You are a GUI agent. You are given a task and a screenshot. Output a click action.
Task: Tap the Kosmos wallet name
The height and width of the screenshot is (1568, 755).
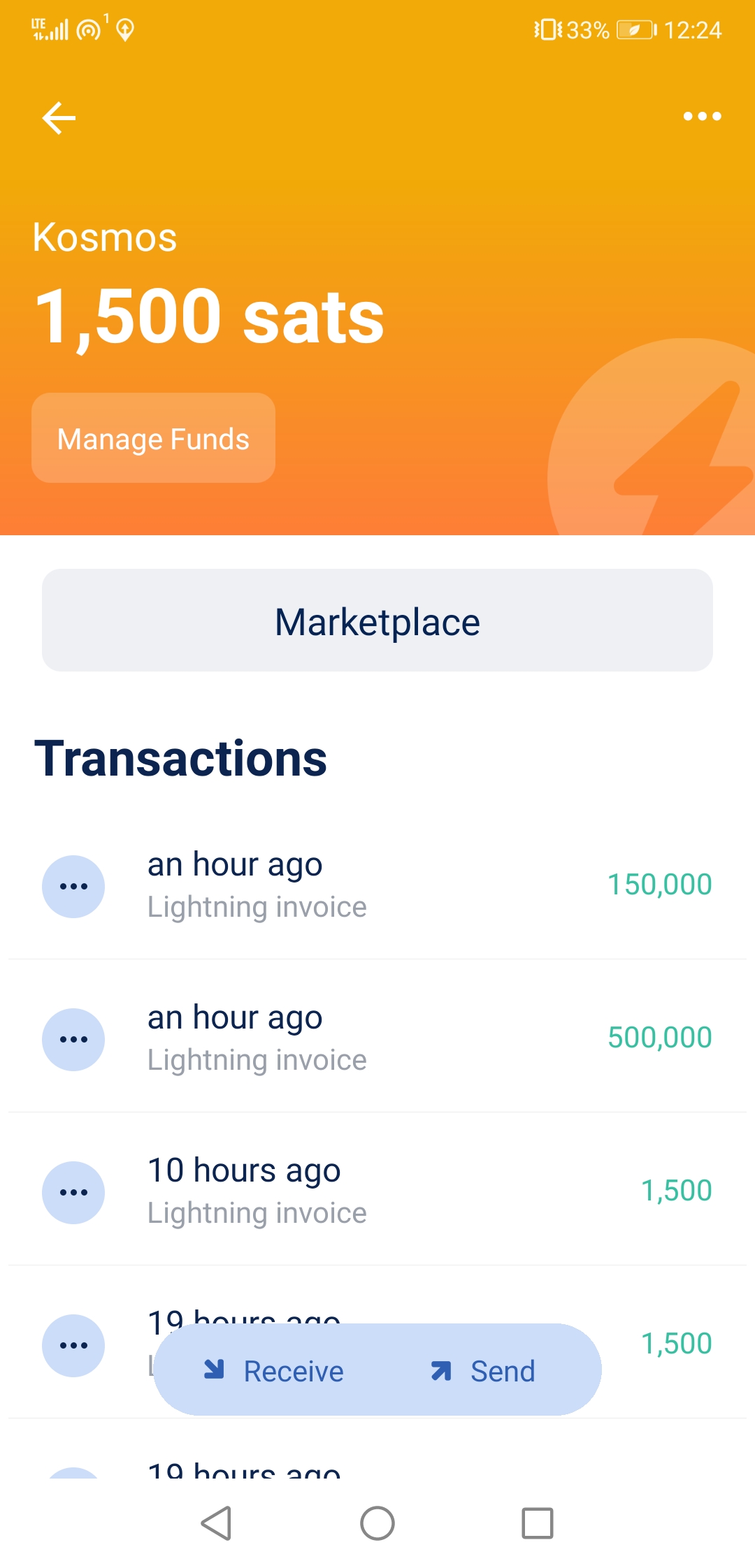click(105, 238)
